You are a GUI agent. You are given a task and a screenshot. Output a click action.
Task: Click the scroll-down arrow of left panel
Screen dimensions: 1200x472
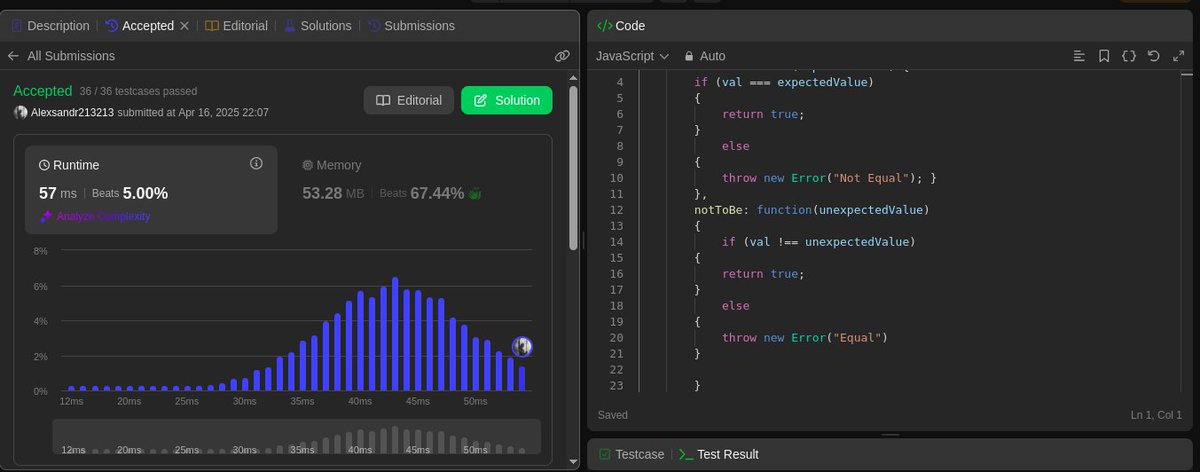pyautogui.click(x=573, y=461)
